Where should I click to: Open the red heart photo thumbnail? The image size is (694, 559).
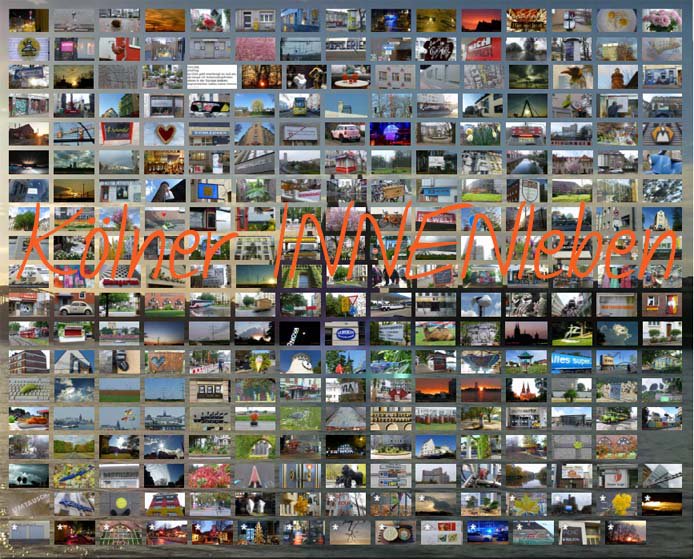[x=165, y=134]
